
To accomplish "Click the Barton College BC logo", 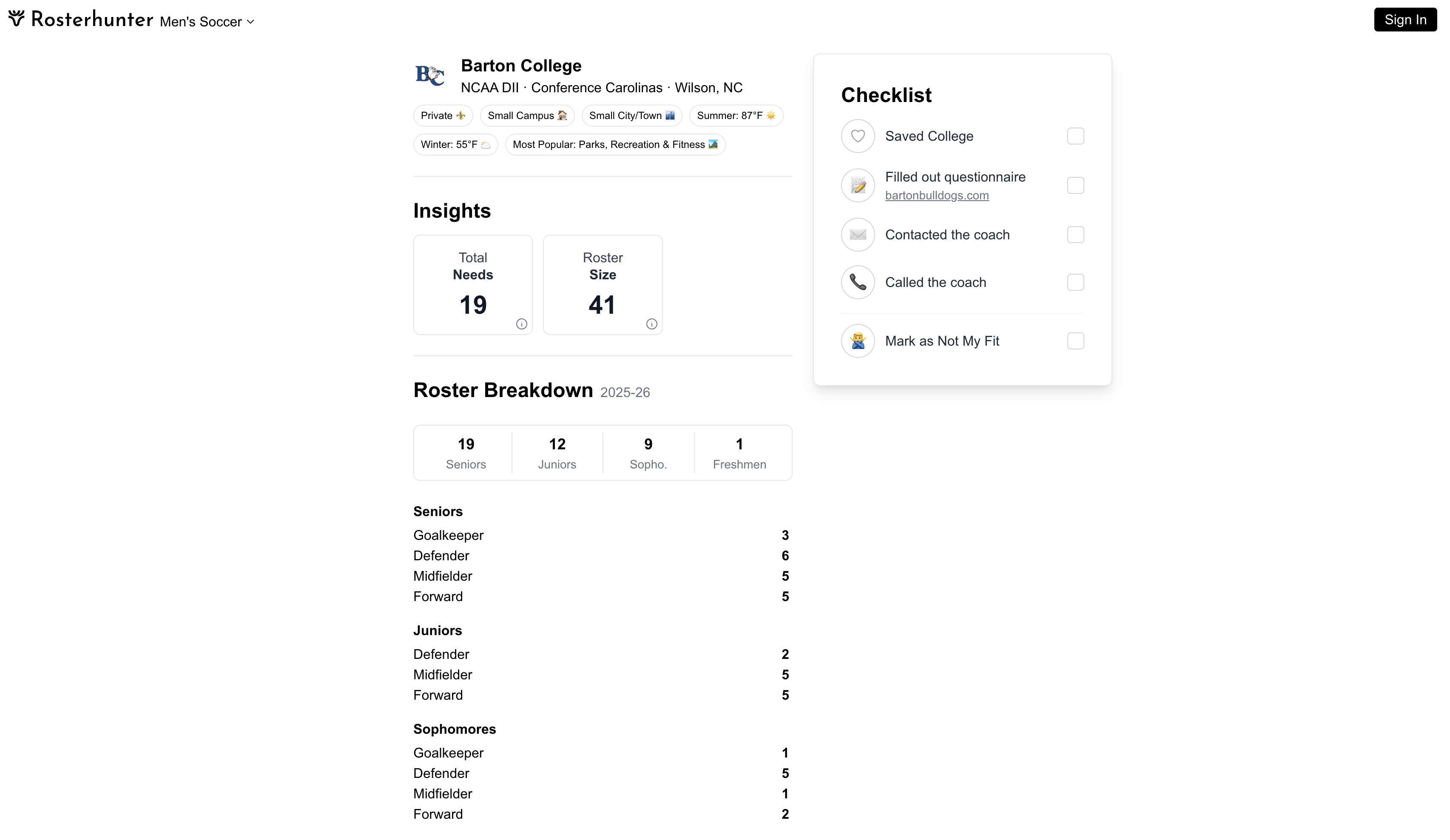I will tap(429, 75).
